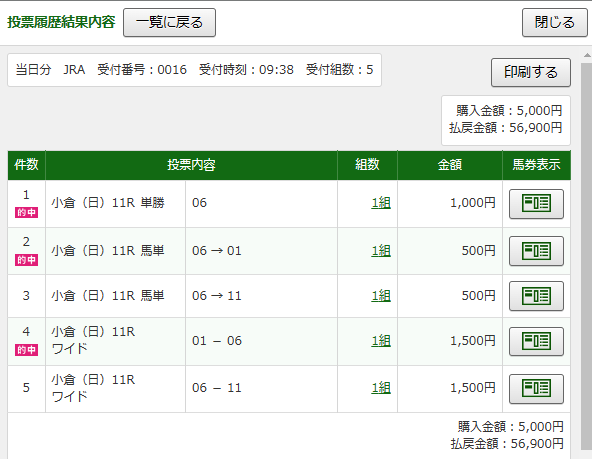Click the JRA label

[x=74, y=70]
